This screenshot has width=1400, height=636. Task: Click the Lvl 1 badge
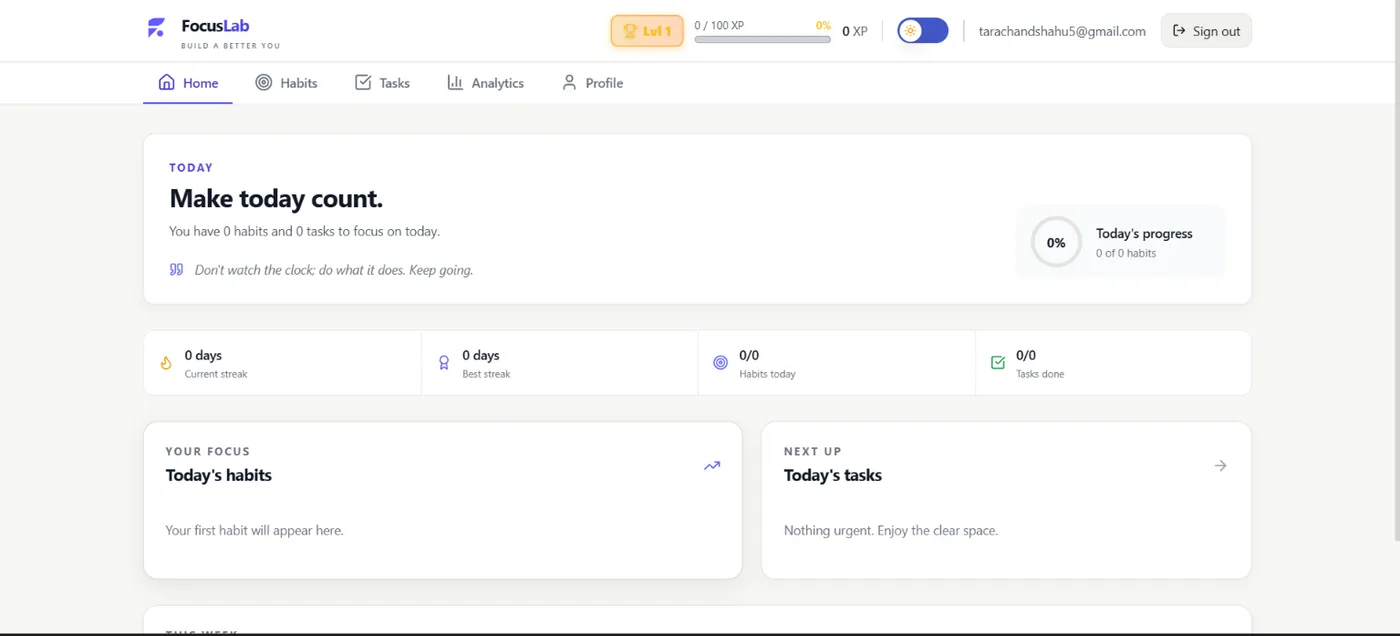tap(647, 31)
